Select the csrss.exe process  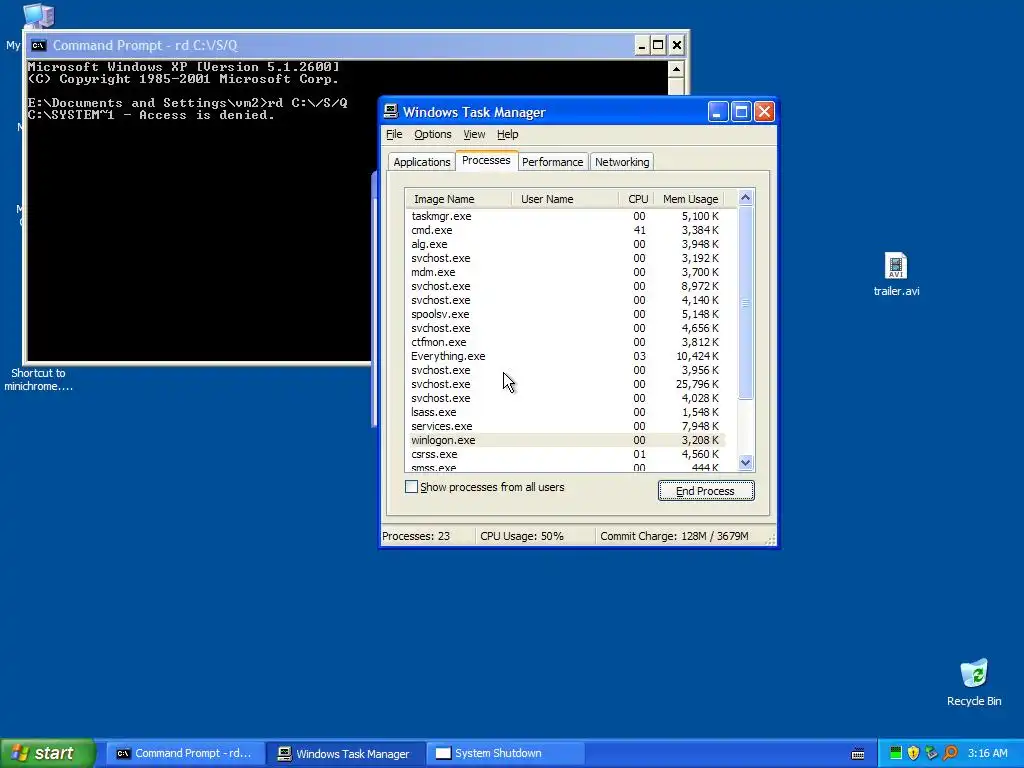coord(567,454)
